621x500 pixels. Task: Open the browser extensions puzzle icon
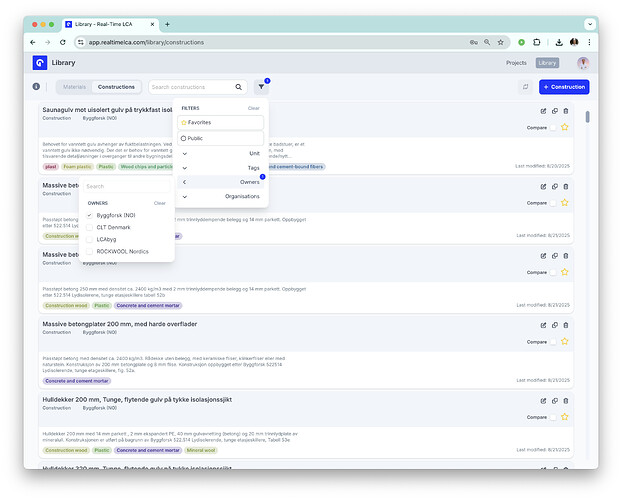click(537, 42)
